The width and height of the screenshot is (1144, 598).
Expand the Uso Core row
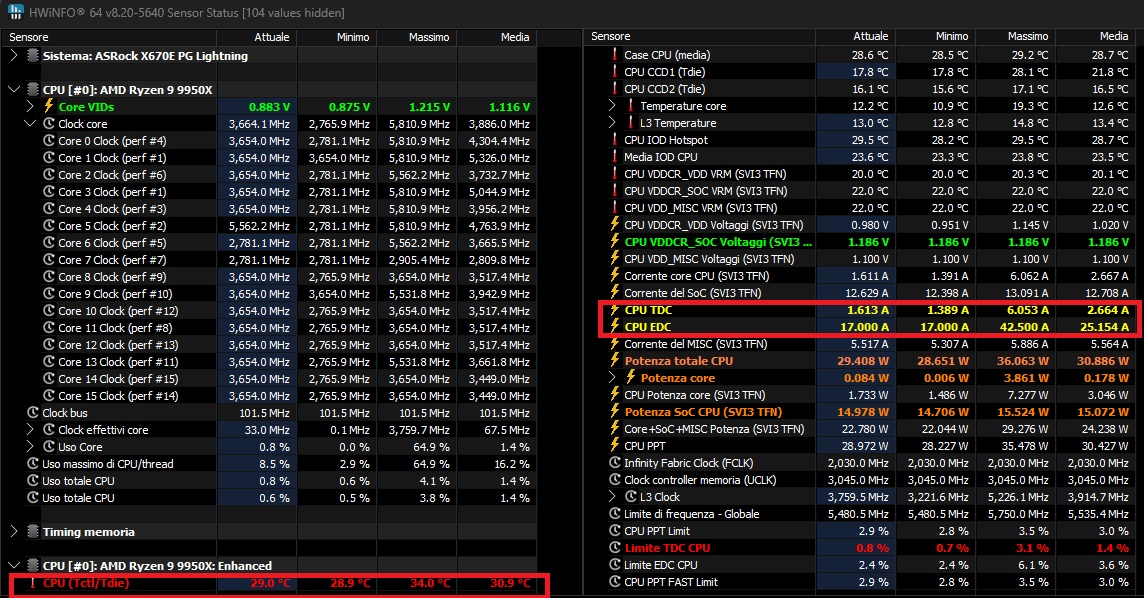(30, 446)
